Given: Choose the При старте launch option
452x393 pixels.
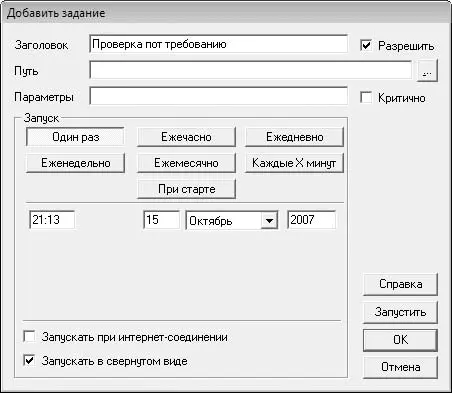Looking at the screenshot, I should pos(186,189).
